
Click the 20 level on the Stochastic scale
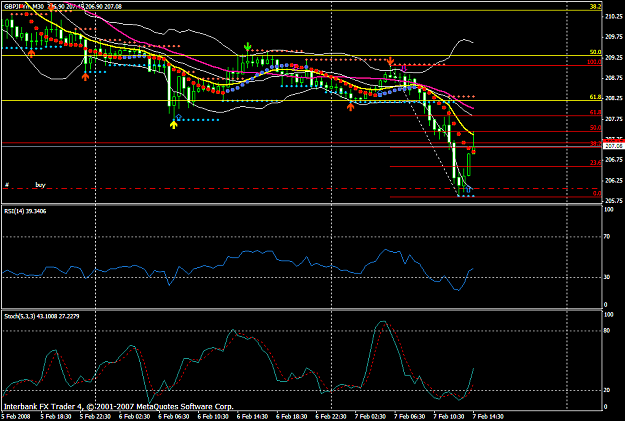click(607, 390)
